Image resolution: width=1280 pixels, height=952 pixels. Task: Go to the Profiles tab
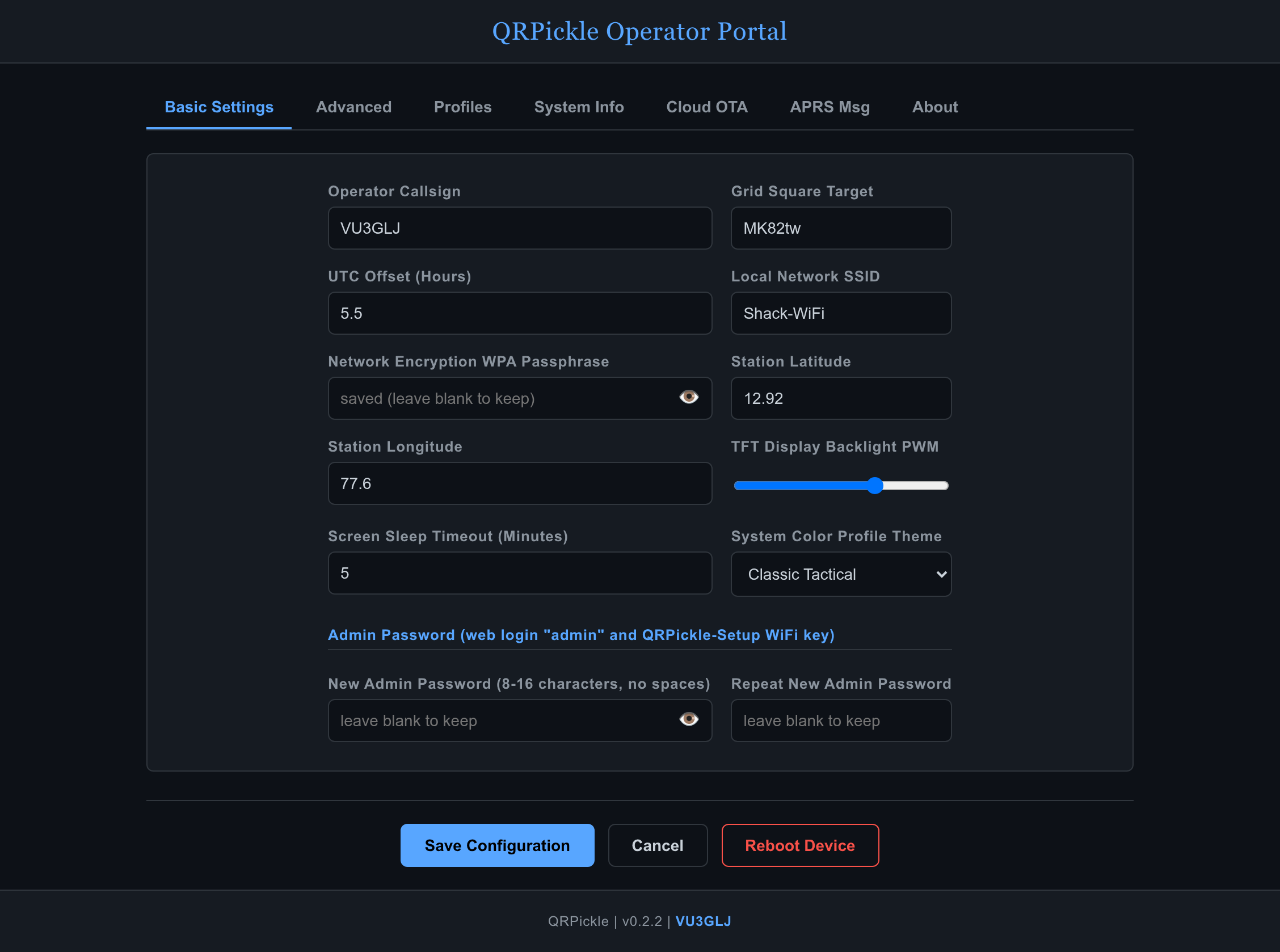pyautogui.click(x=463, y=107)
